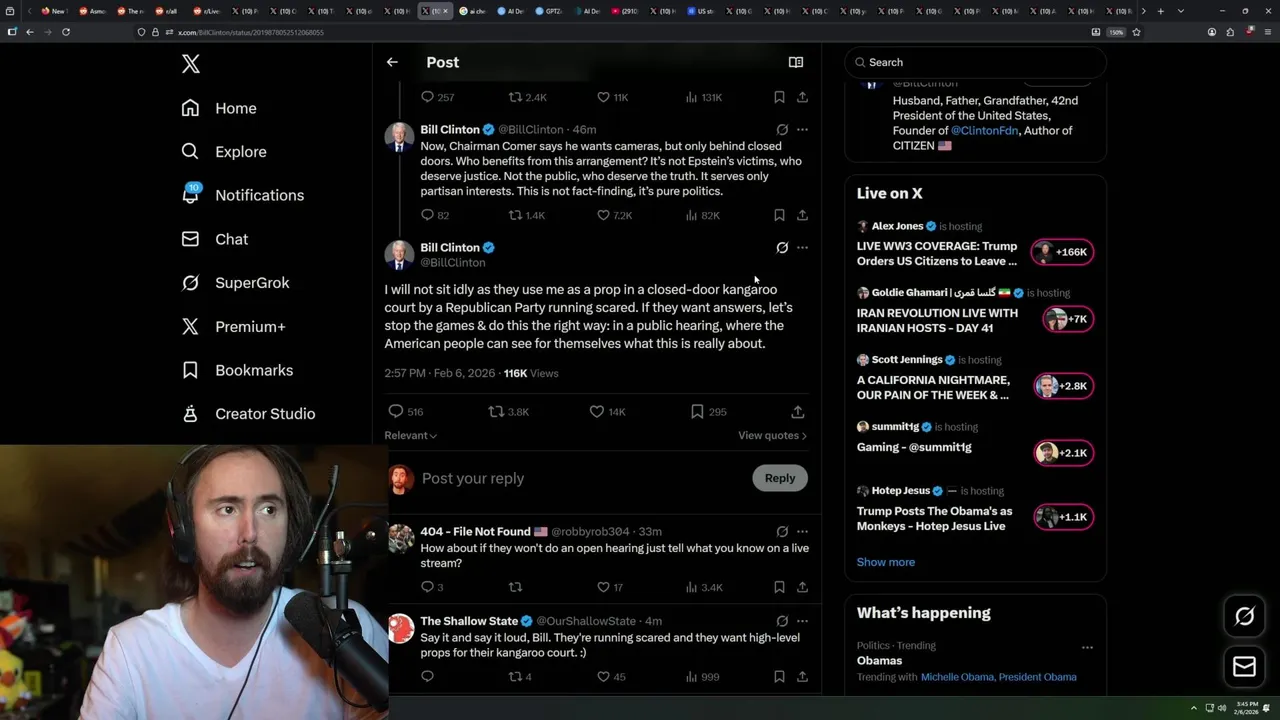Image resolution: width=1280 pixels, height=720 pixels.
Task: Open Grok icon on Chairman Comer post
Action: coord(782,130)
